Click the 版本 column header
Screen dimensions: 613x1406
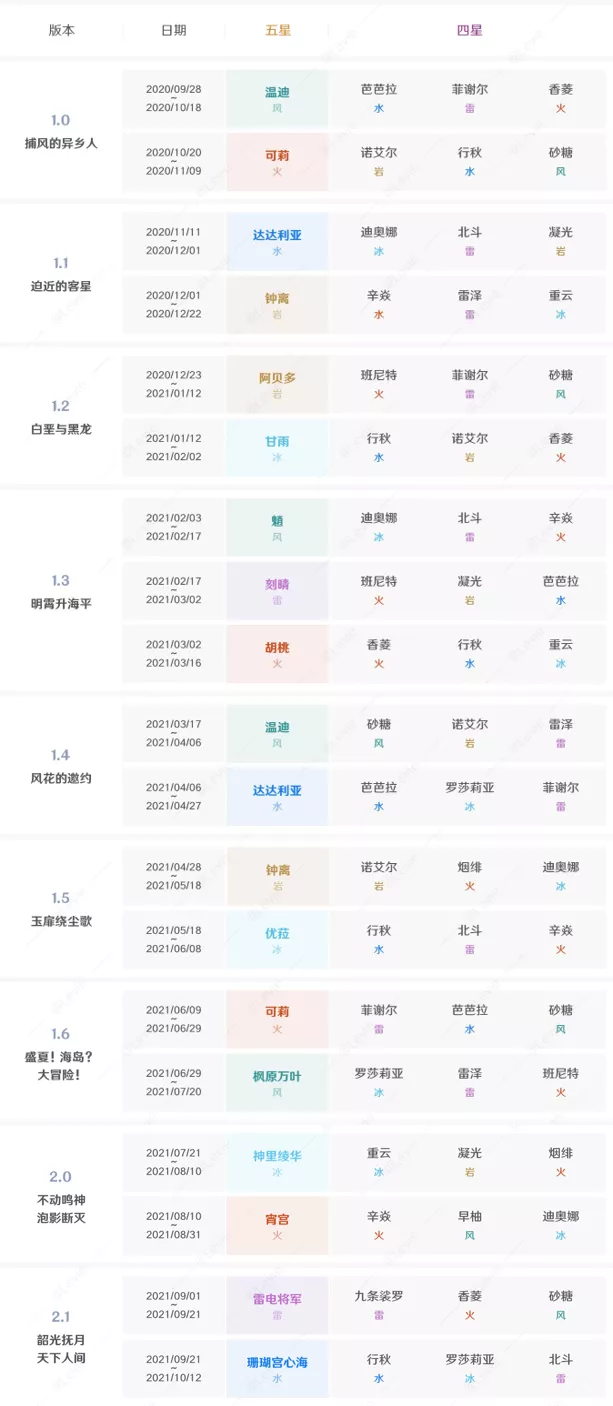point(61,30)
